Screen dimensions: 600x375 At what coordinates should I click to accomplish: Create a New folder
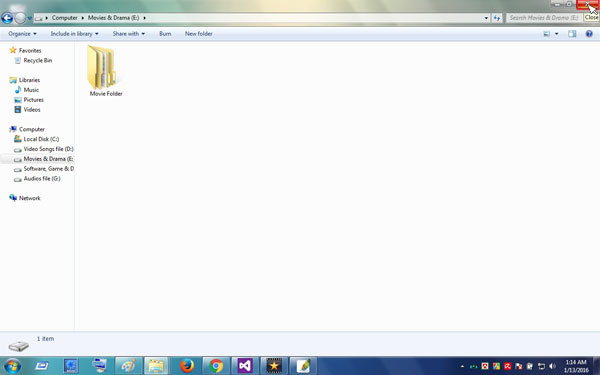click(199, 34)
